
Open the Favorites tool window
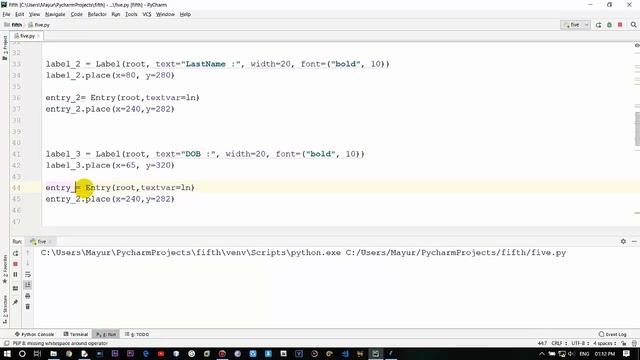click(x=5, y=269)
